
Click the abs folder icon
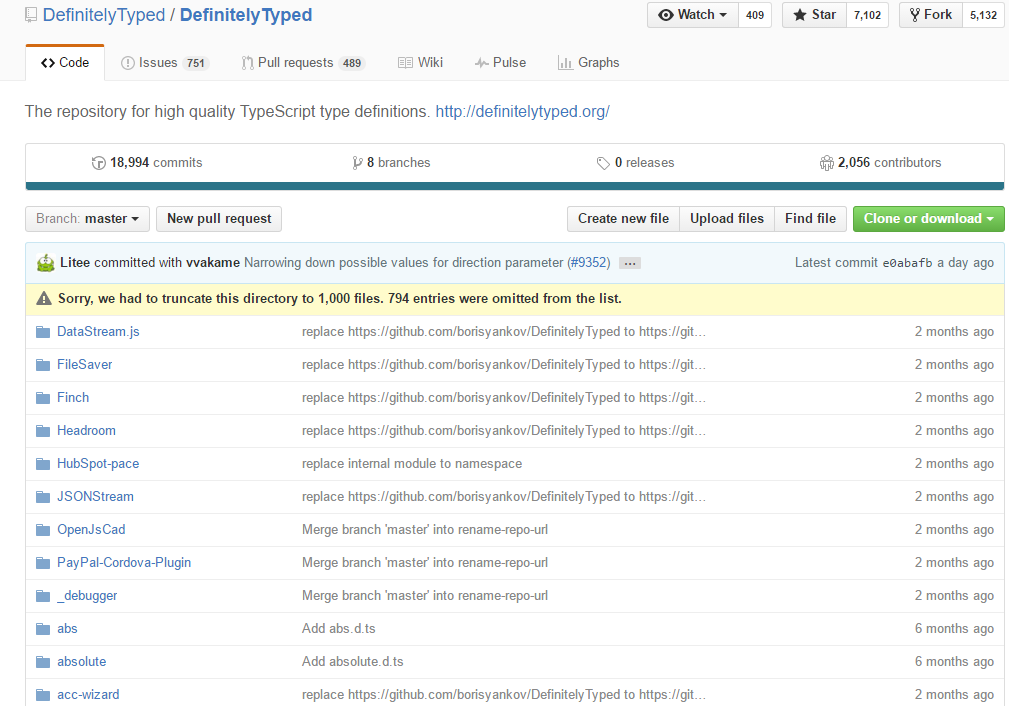tap(43, 629)
